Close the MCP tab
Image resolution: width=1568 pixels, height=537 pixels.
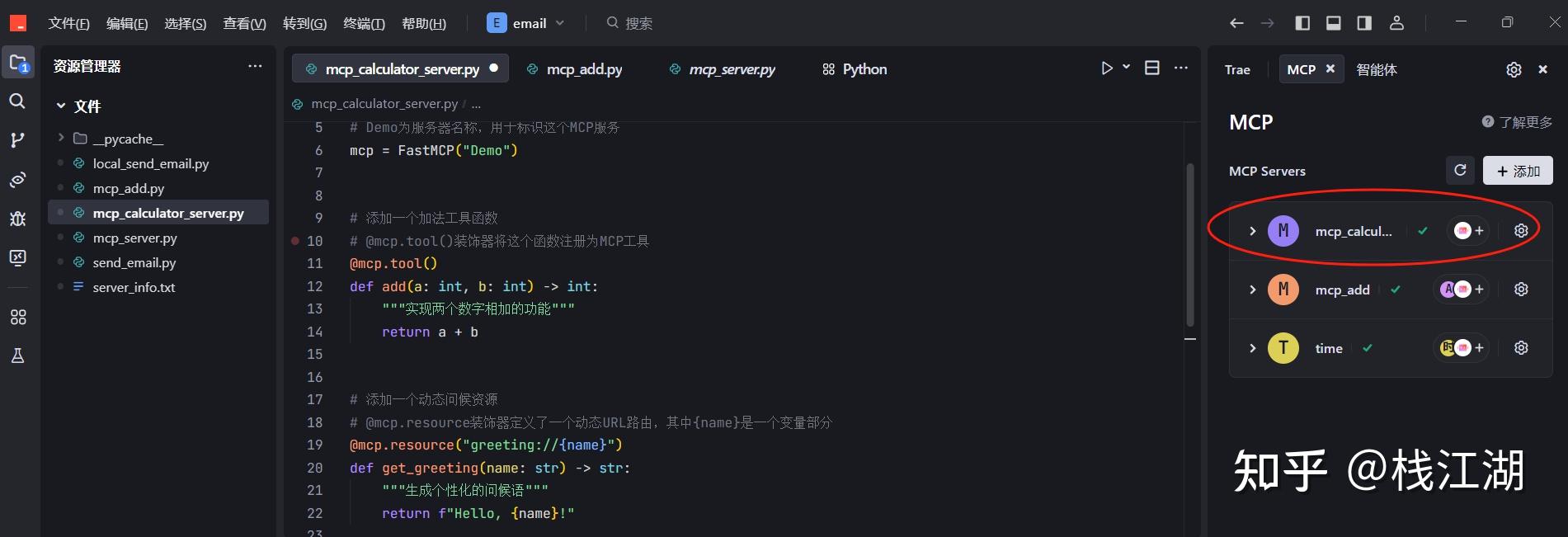tap(1330, 69)
